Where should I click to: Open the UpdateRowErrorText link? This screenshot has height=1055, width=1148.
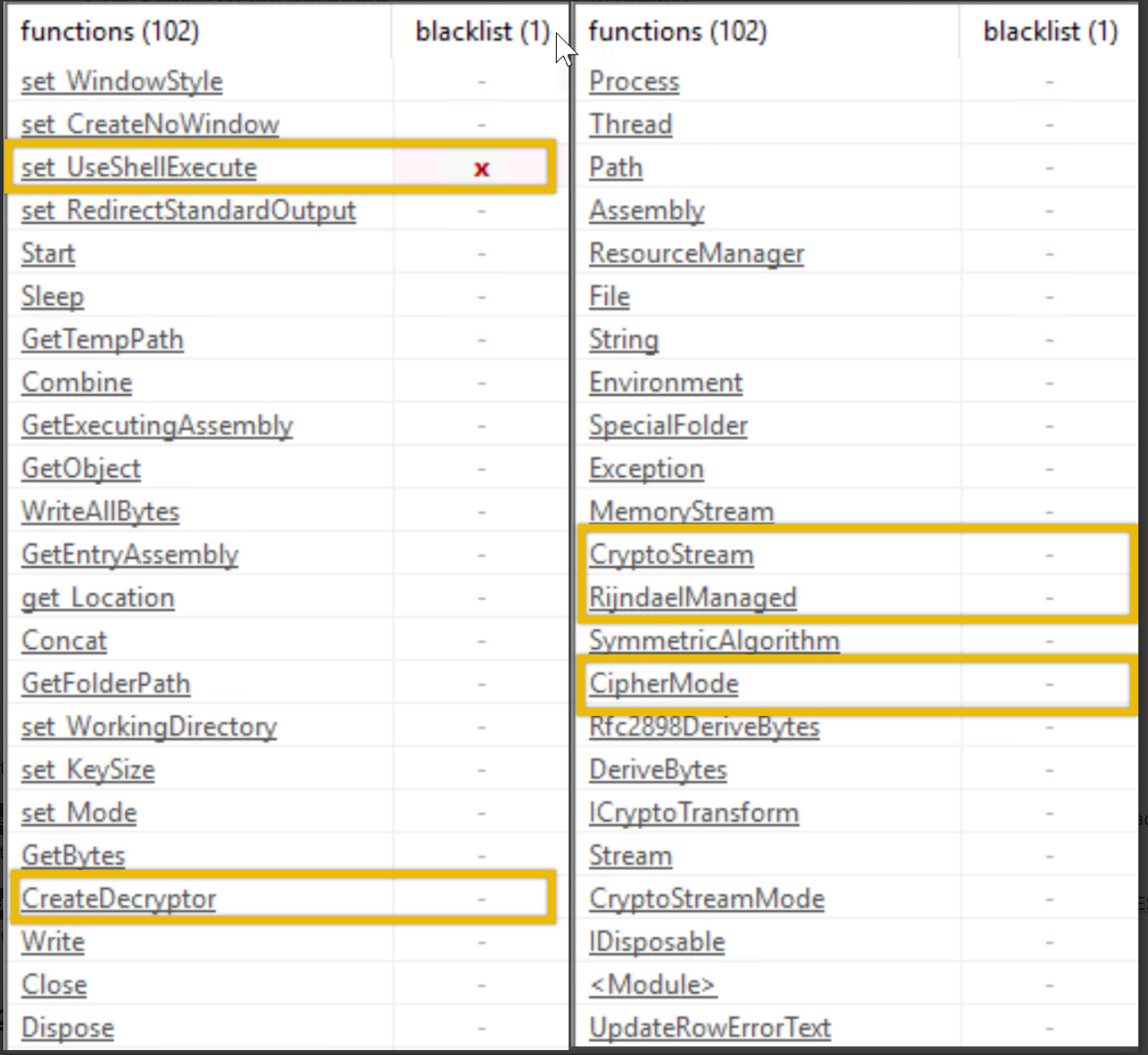(709, 1028)
